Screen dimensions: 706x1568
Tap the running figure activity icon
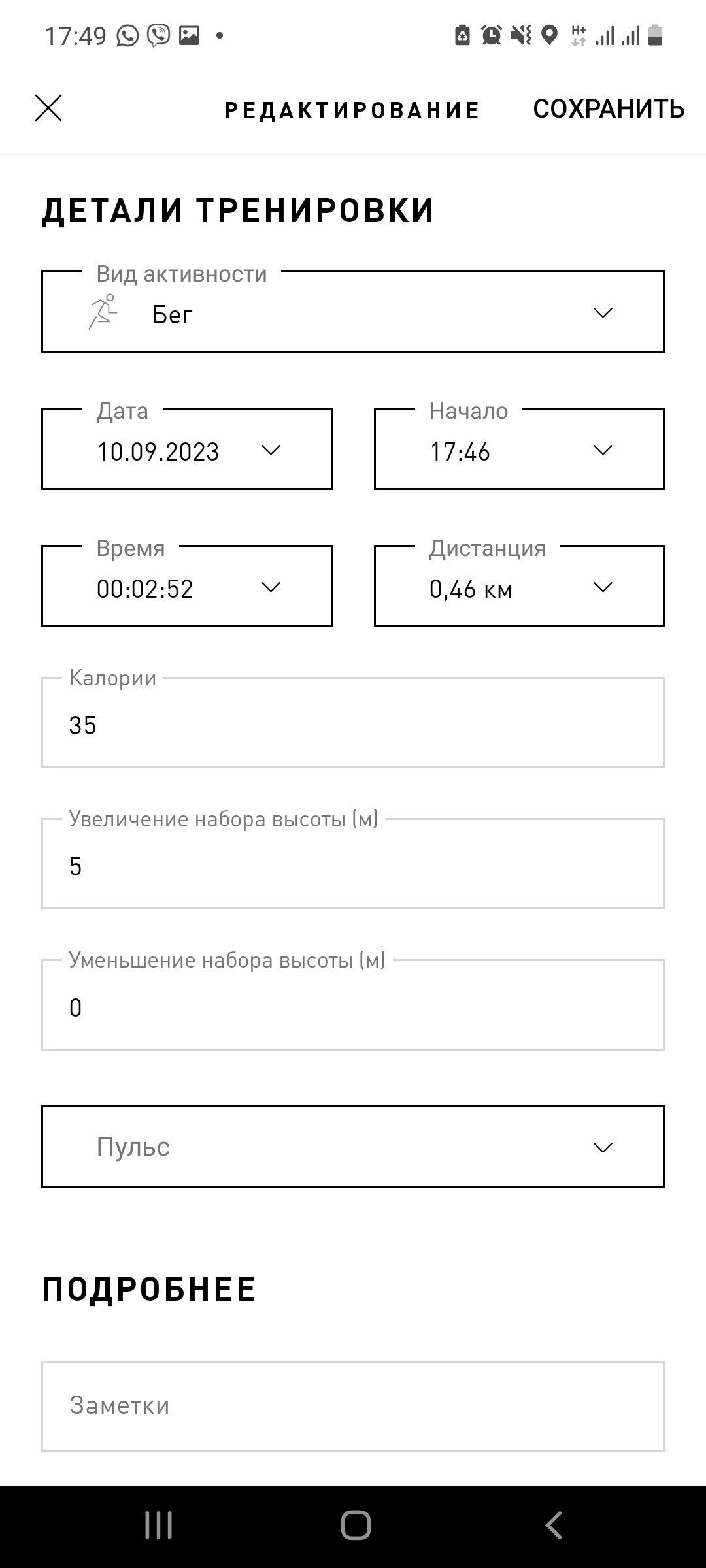[103, 312]
